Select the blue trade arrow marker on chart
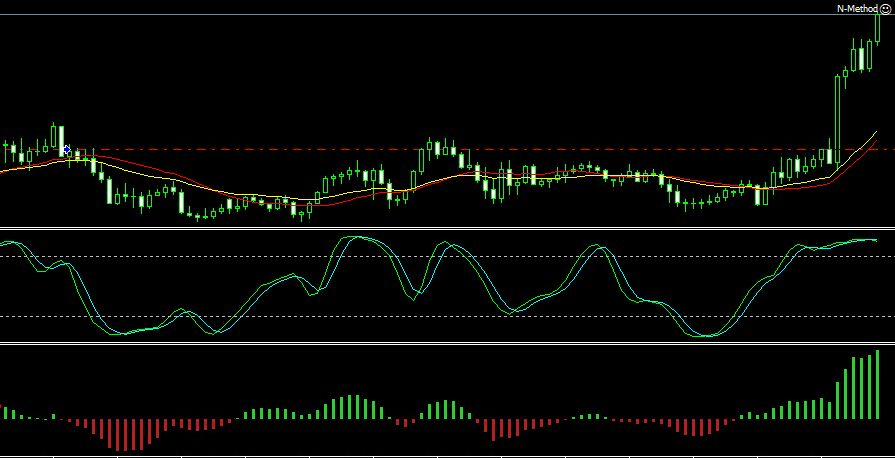The height and width of the screenshot is (458, 895). (x=67, y=150)
